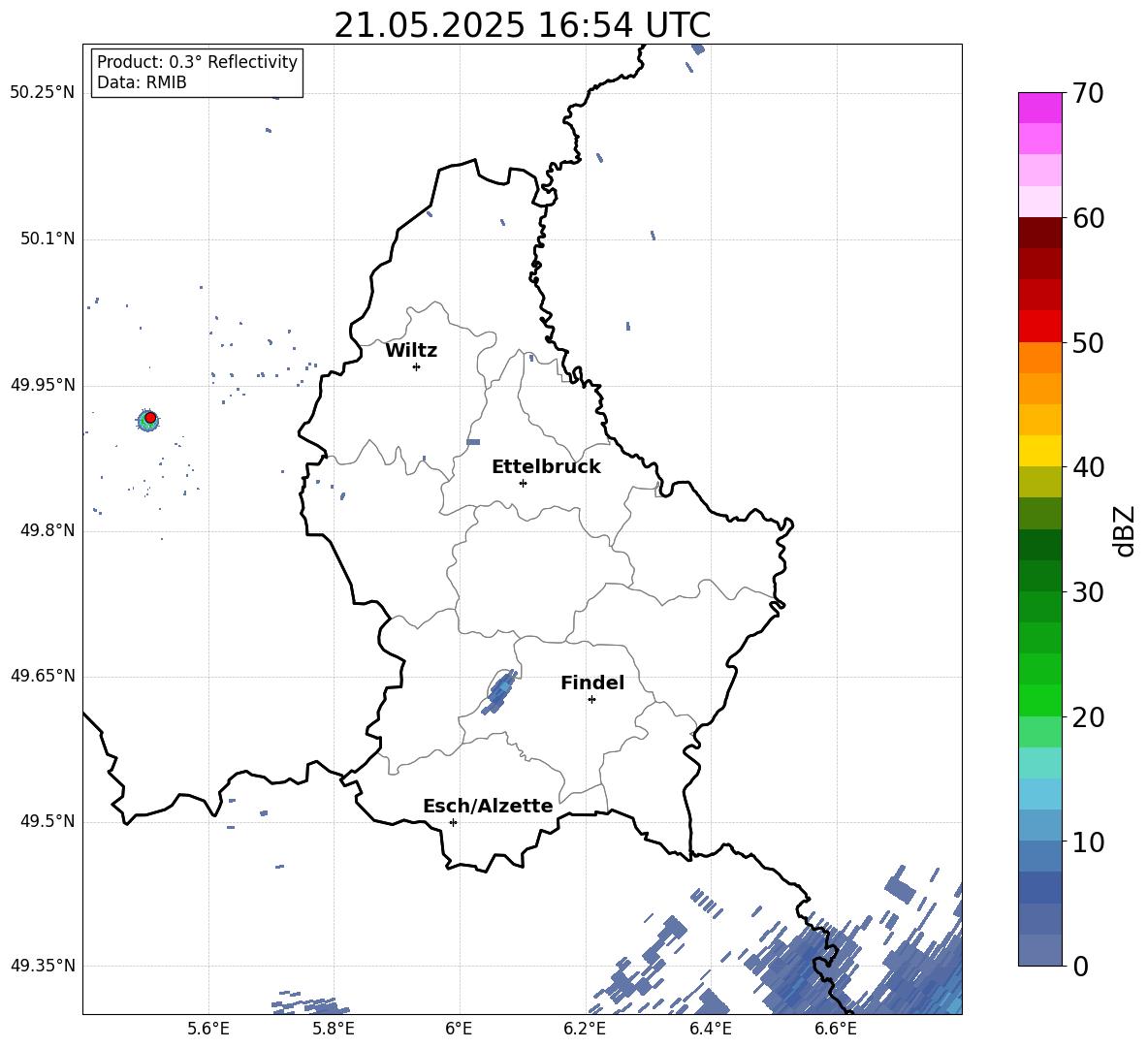Click latitude label 49.5°N
Viewport: 1148px width, 1048px height.
(x=48, y=821)
